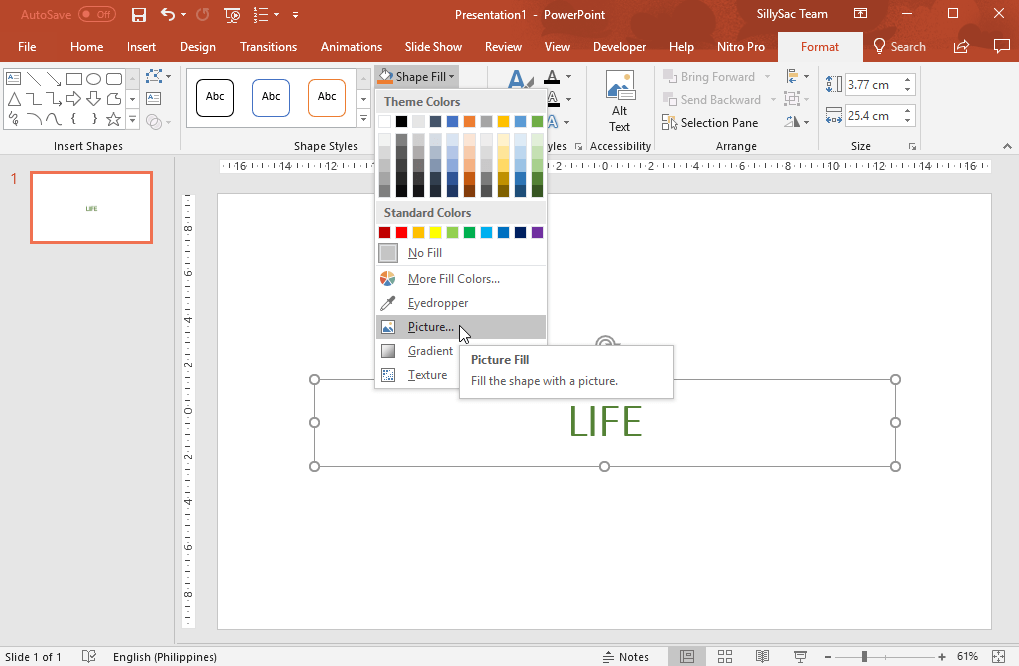
Task: Enable Reading View mode
Action: [761, 656]
